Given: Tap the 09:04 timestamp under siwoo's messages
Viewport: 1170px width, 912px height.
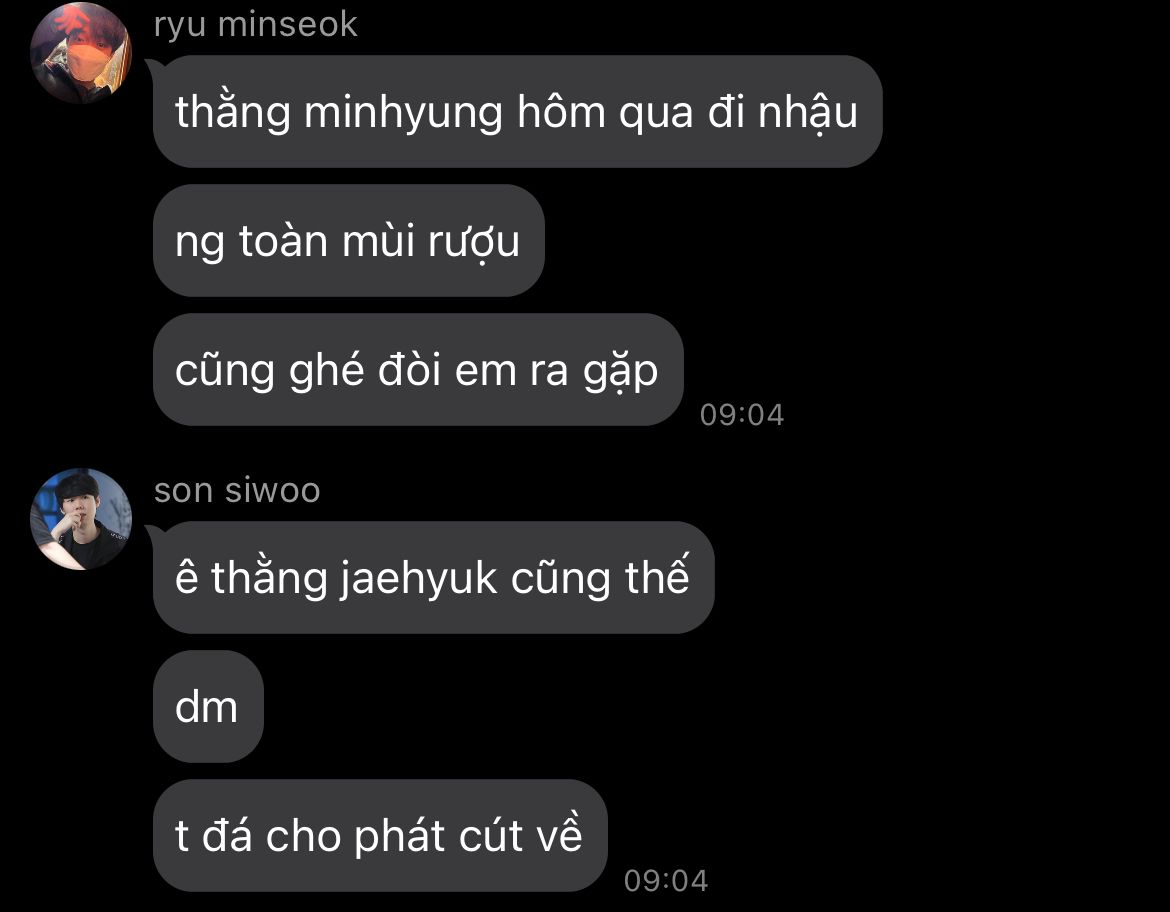Looking at the screenshot, I should click(x=666, y=881).
